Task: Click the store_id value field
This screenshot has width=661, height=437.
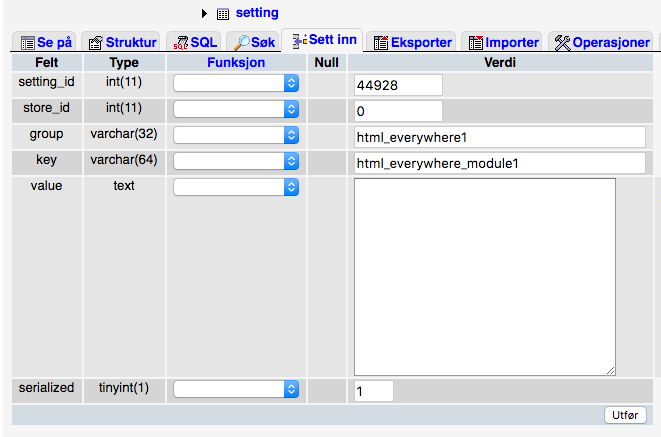Action: pyautogui.click(x=398, y=111)
